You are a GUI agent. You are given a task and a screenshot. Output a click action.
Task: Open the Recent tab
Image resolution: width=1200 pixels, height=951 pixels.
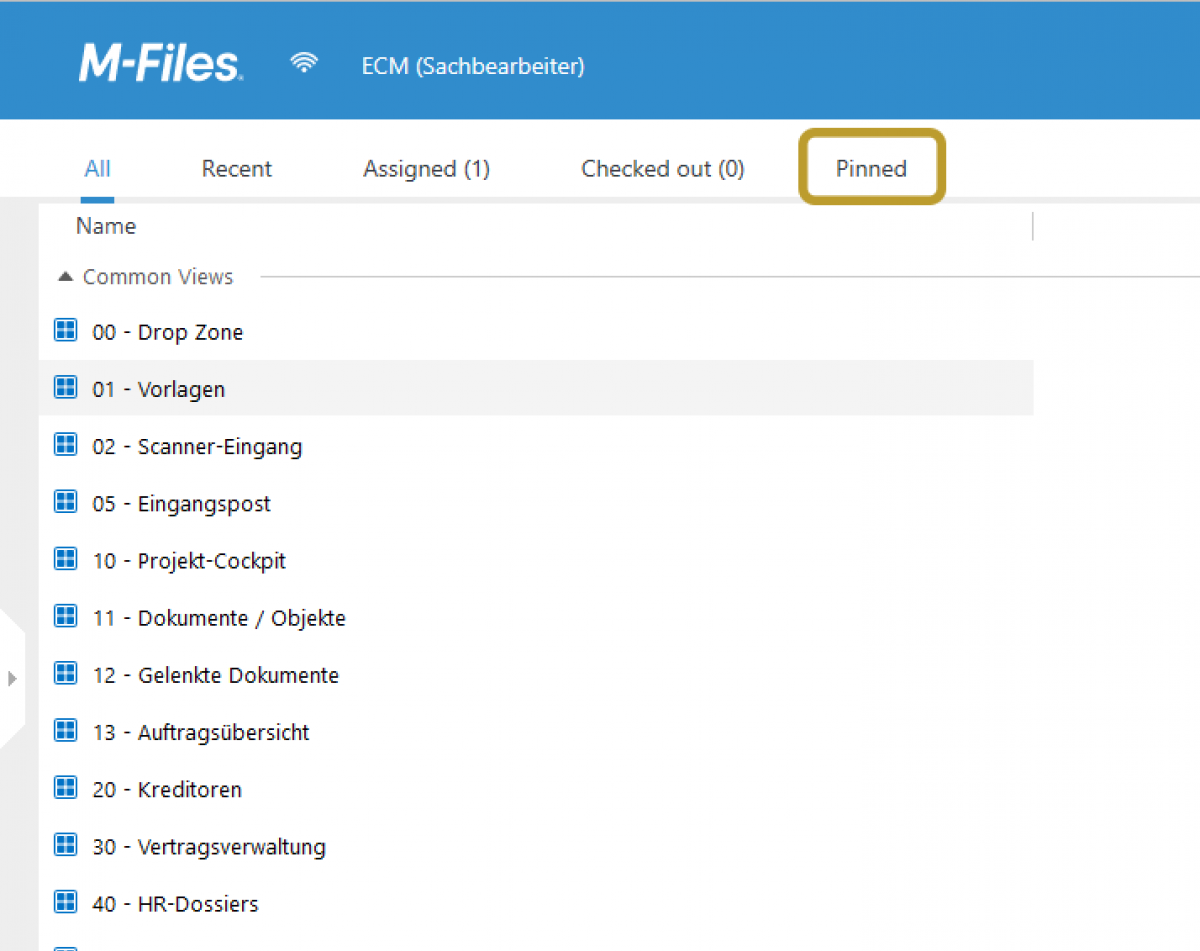tap(237, 169)
